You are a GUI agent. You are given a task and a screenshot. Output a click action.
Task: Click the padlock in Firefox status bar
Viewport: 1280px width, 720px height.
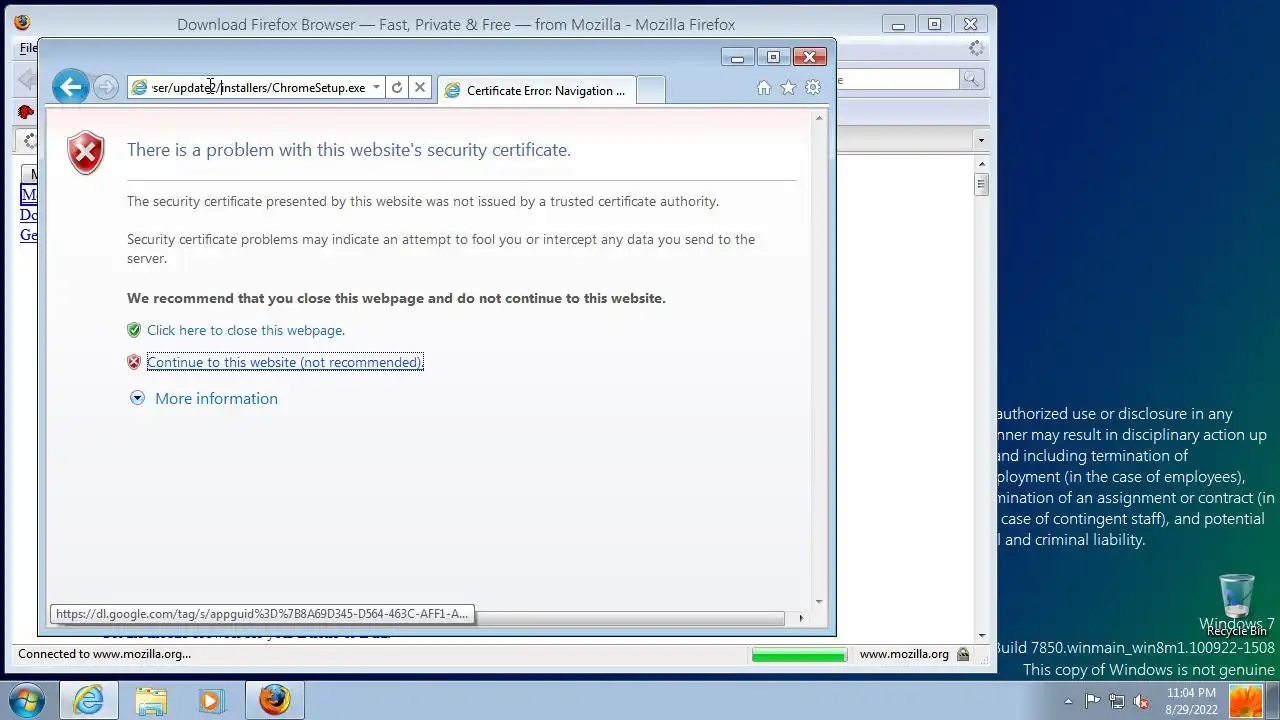click(x=963, y=654)
